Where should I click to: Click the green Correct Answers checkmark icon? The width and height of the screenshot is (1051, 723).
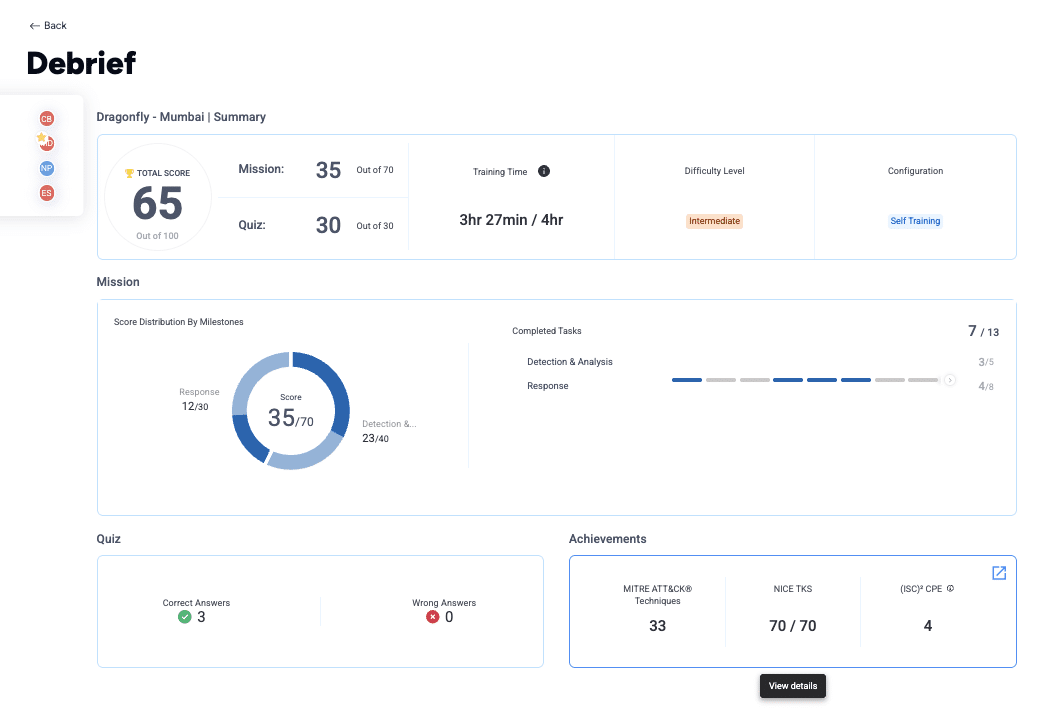coord(184,617)
